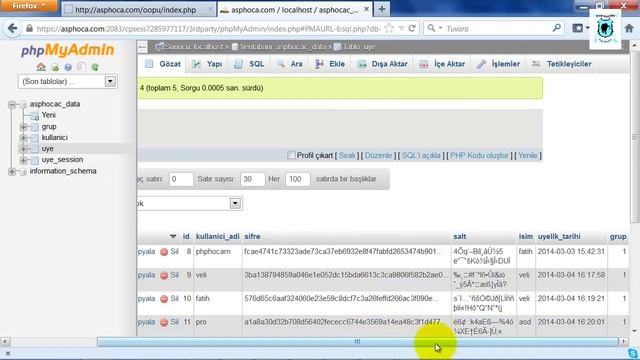Screen dimensions: 640x360
Task: Click the Yenile link
Action: tap(528, 156)
